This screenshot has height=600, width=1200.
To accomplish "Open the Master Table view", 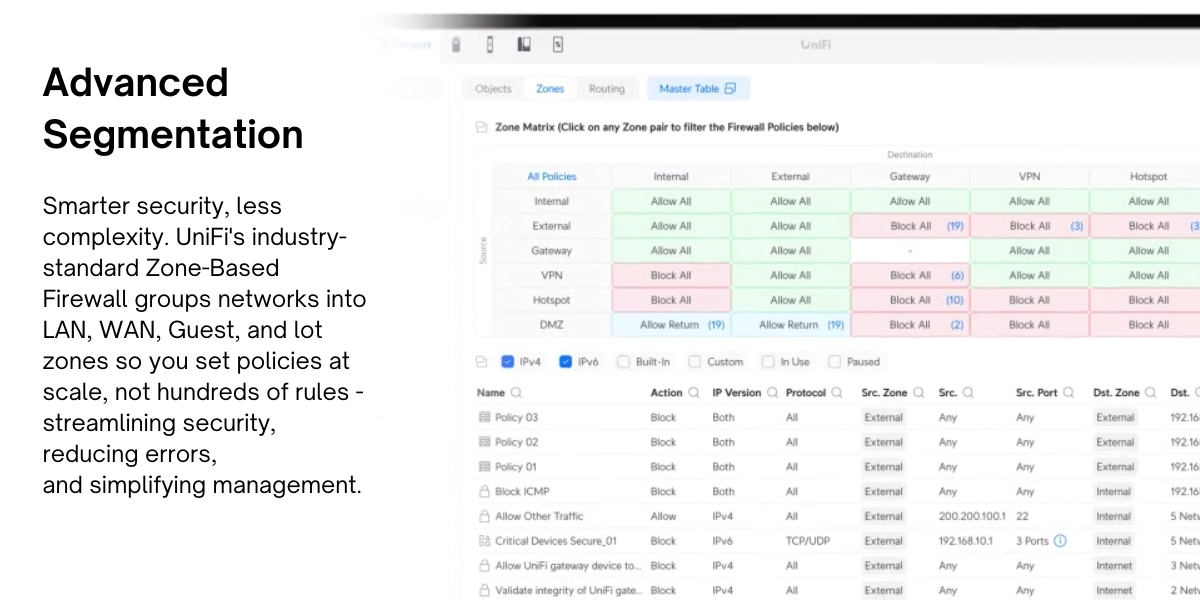I will [698, 89].
